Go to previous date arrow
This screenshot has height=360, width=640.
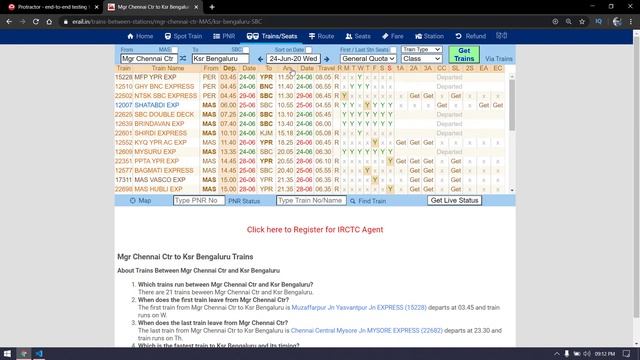[260, 59]
